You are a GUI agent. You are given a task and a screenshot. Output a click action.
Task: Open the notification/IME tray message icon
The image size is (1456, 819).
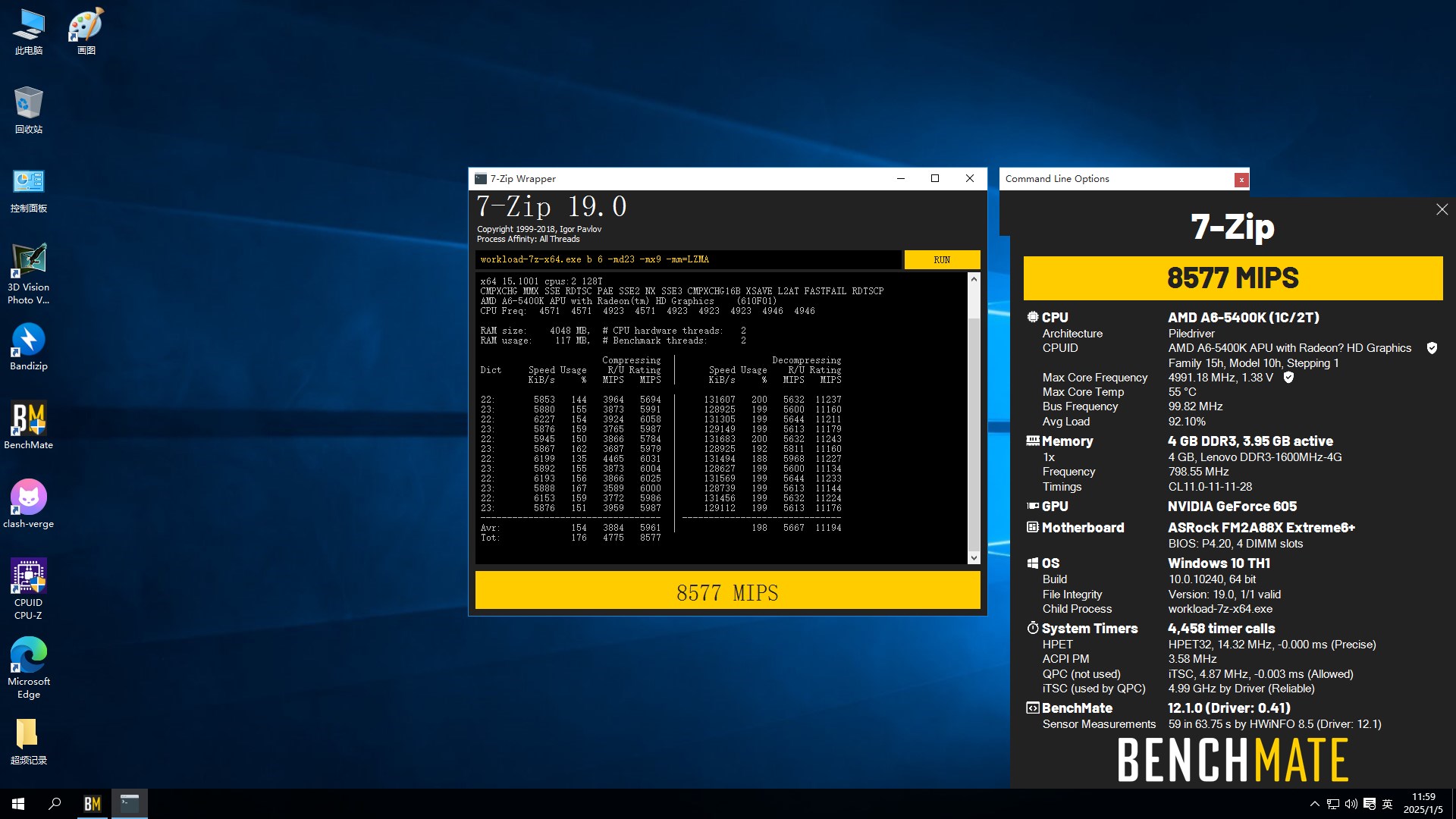[x=1370, y=804]
